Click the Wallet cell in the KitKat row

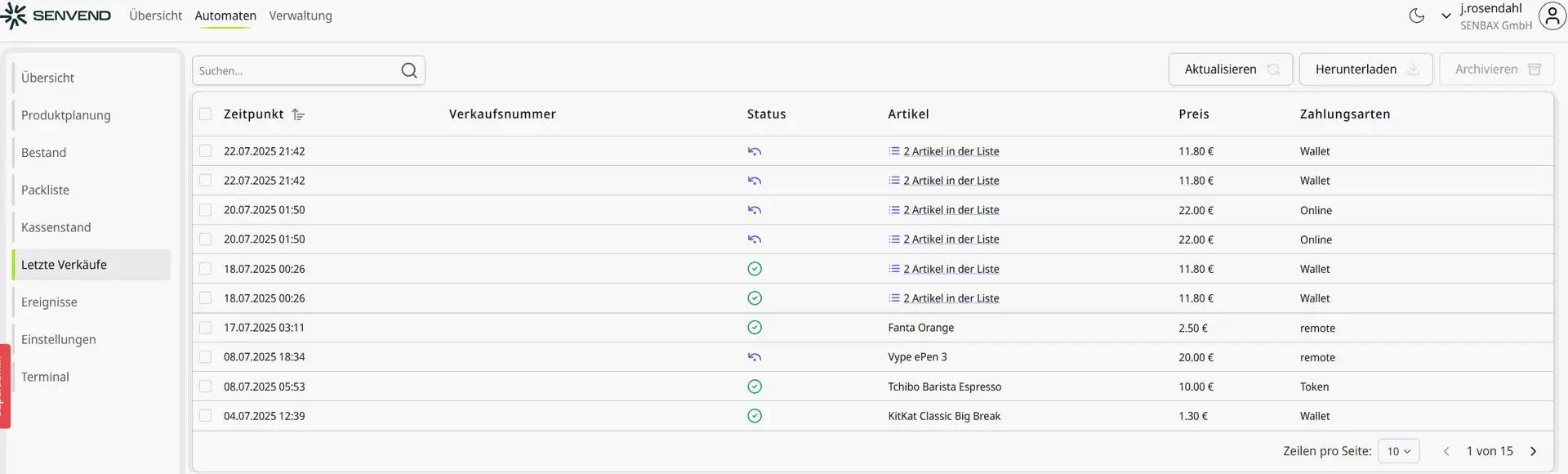(1315, 416)
